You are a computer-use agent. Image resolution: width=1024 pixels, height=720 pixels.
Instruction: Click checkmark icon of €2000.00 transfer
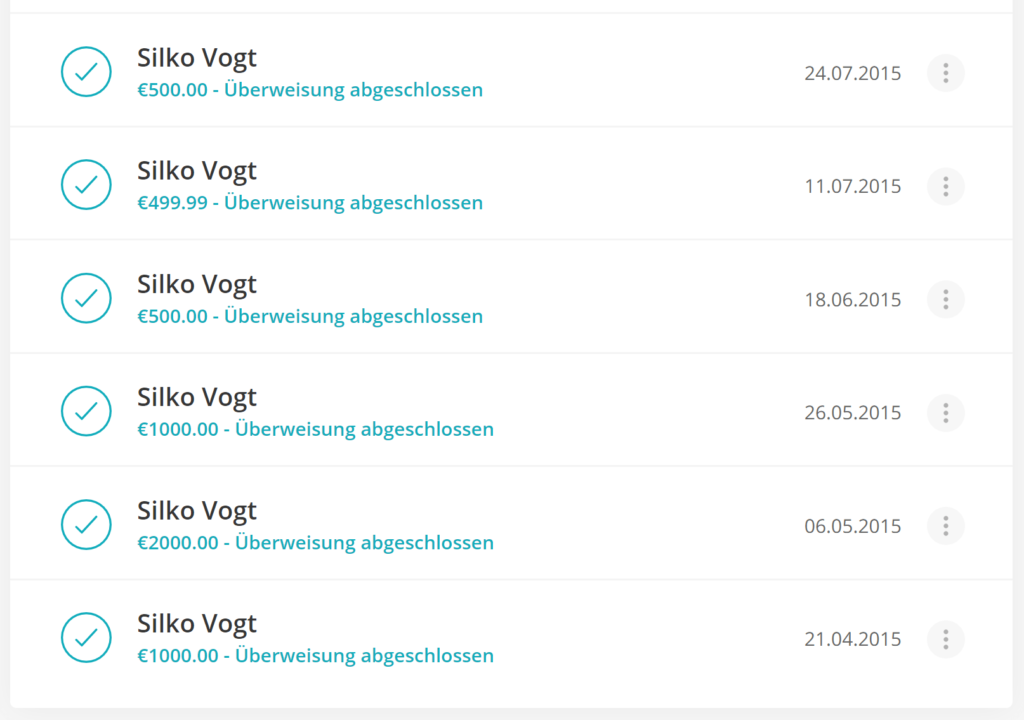(x=86, y=525)
